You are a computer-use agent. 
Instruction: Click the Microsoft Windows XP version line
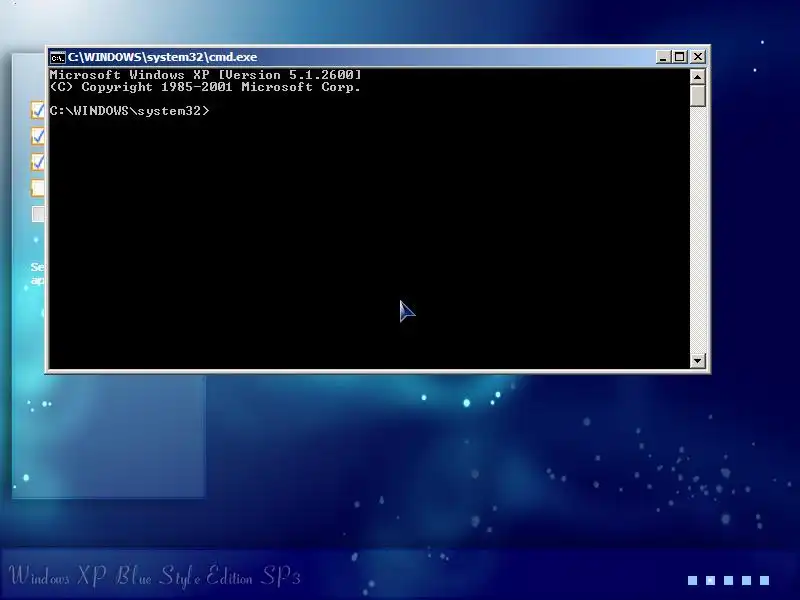(x=206, y=74)
